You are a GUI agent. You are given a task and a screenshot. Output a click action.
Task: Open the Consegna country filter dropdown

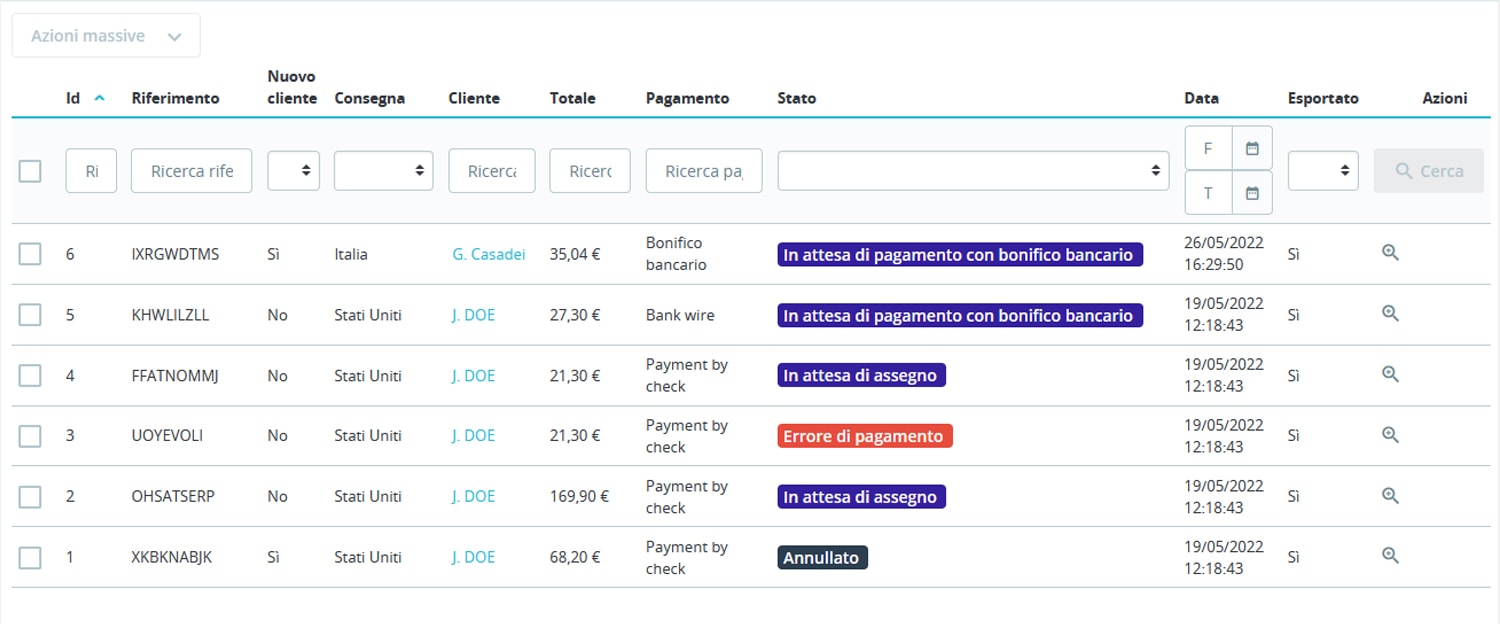click(383, 171)
